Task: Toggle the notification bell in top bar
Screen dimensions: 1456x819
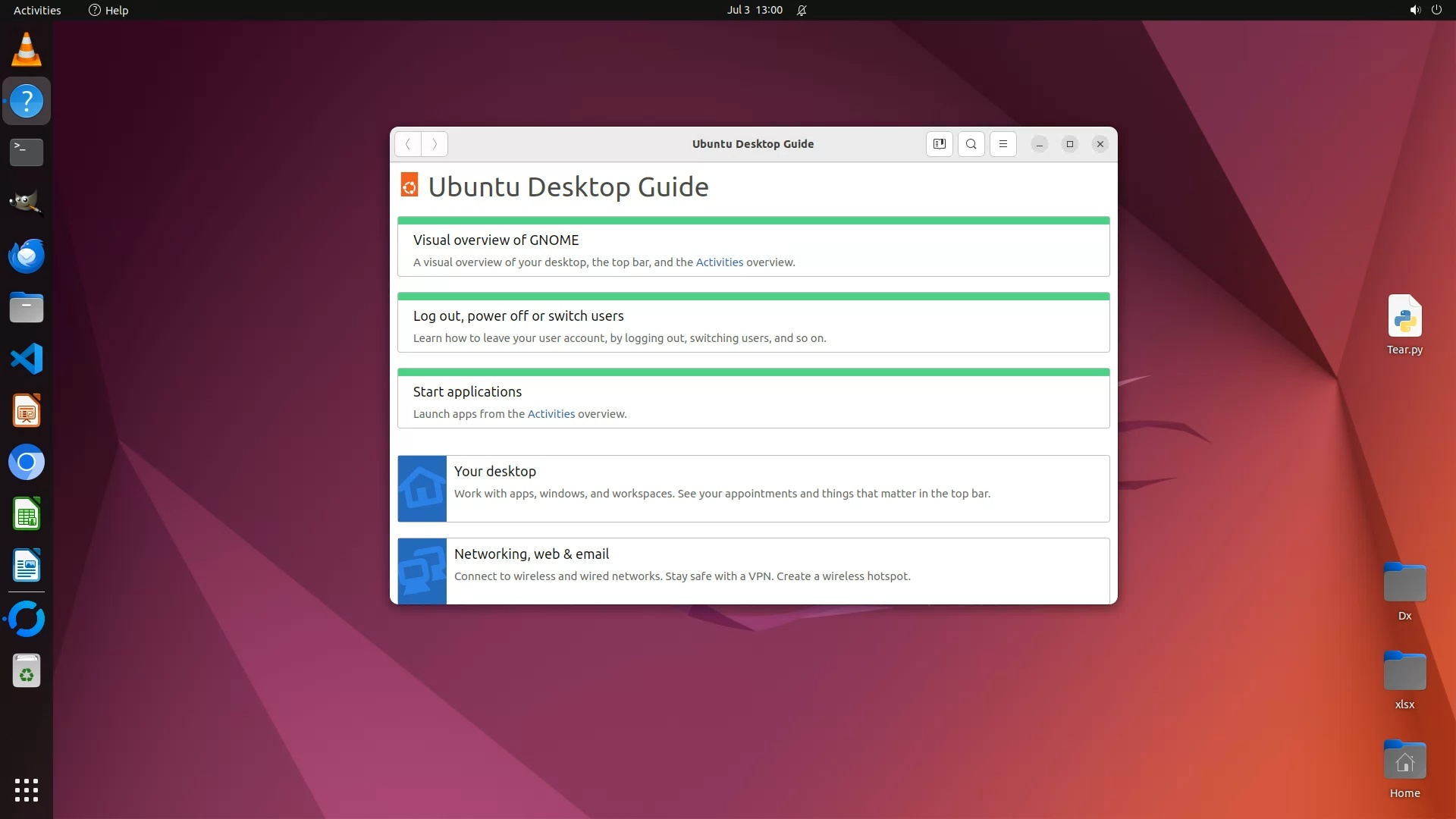Action: [802, 10]
